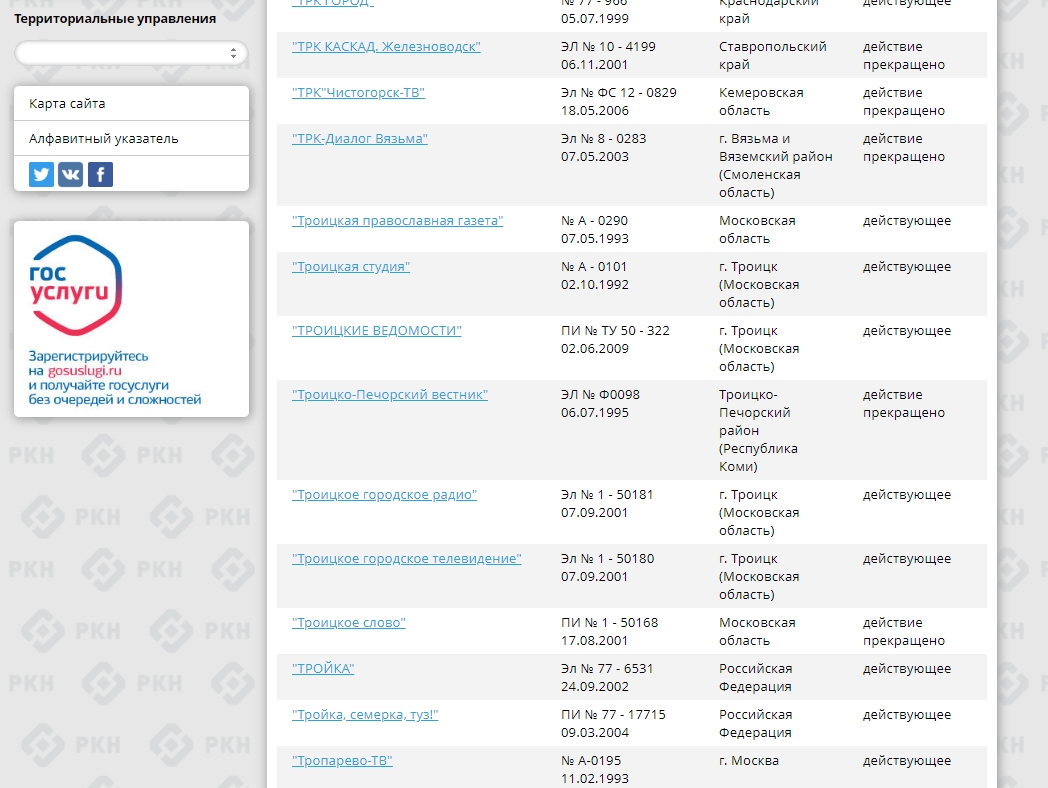The height and width of the screenshot is (788, 1048).
Task: Open the "ТРОИЦКИЕ ВЕДОМОСТИ" entry
Action: [x=376, y=331]
